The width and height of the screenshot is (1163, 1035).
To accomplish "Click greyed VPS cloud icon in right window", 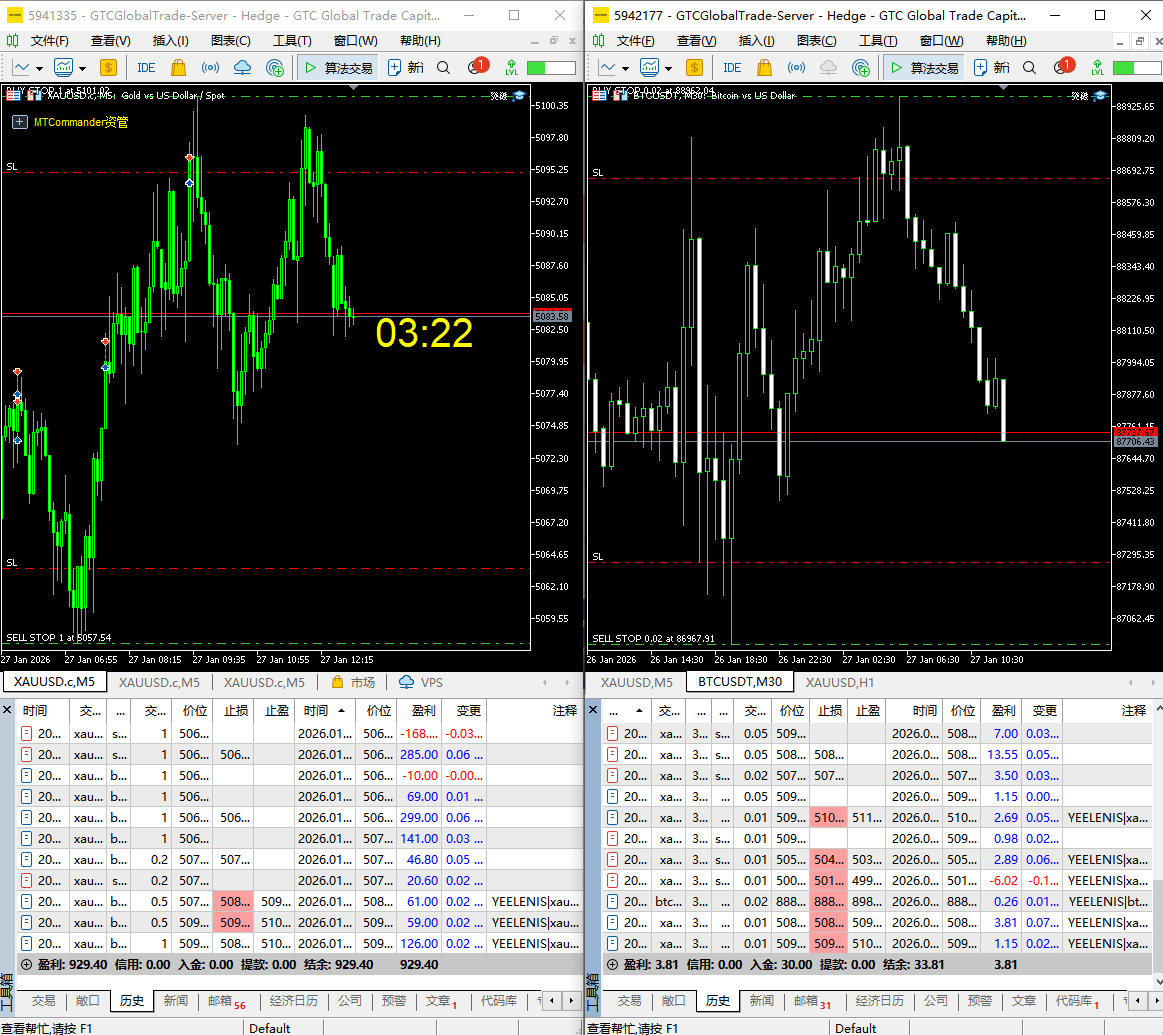I will [828, 68].
